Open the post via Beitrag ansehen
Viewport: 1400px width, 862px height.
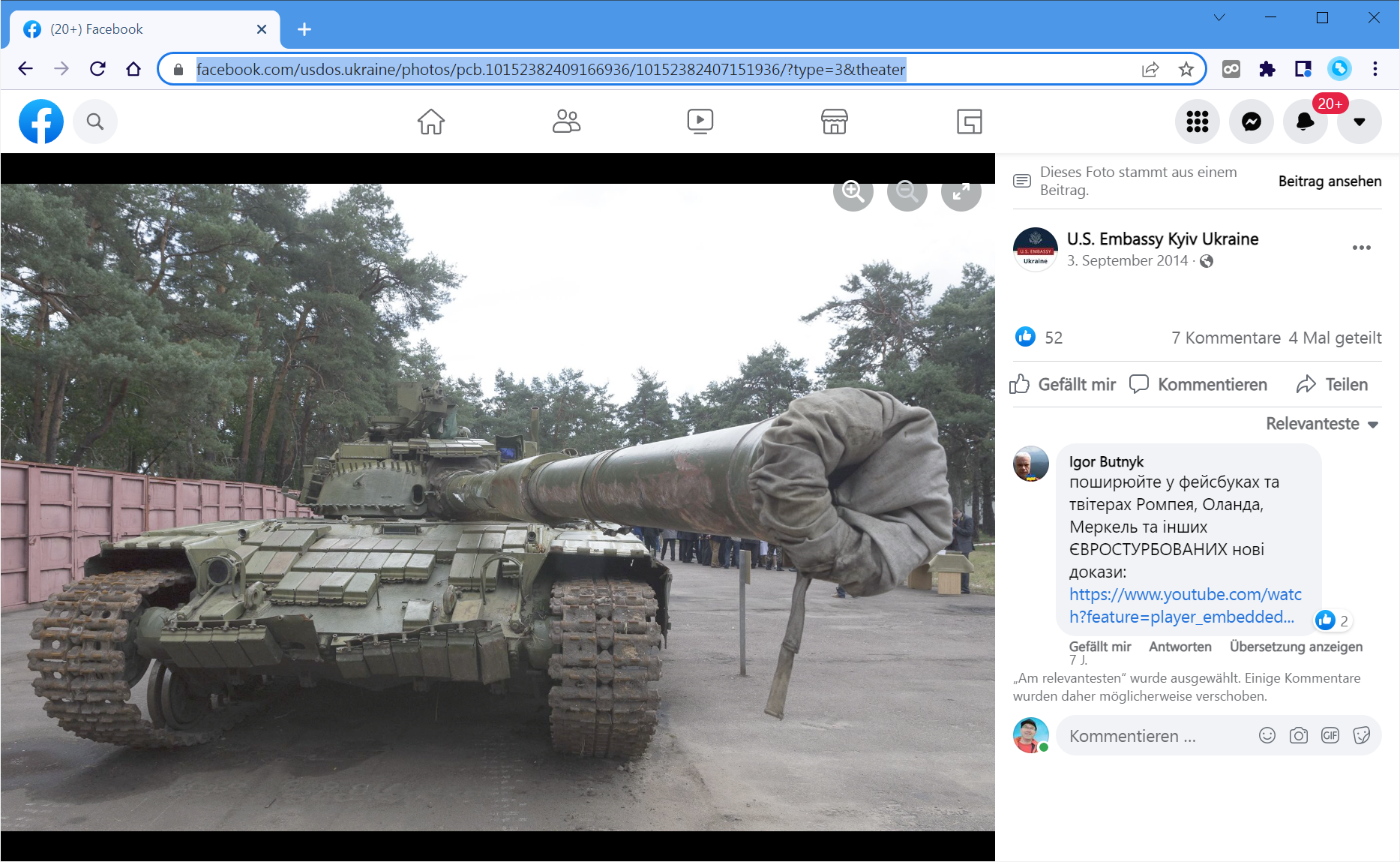click(1330, 181)
